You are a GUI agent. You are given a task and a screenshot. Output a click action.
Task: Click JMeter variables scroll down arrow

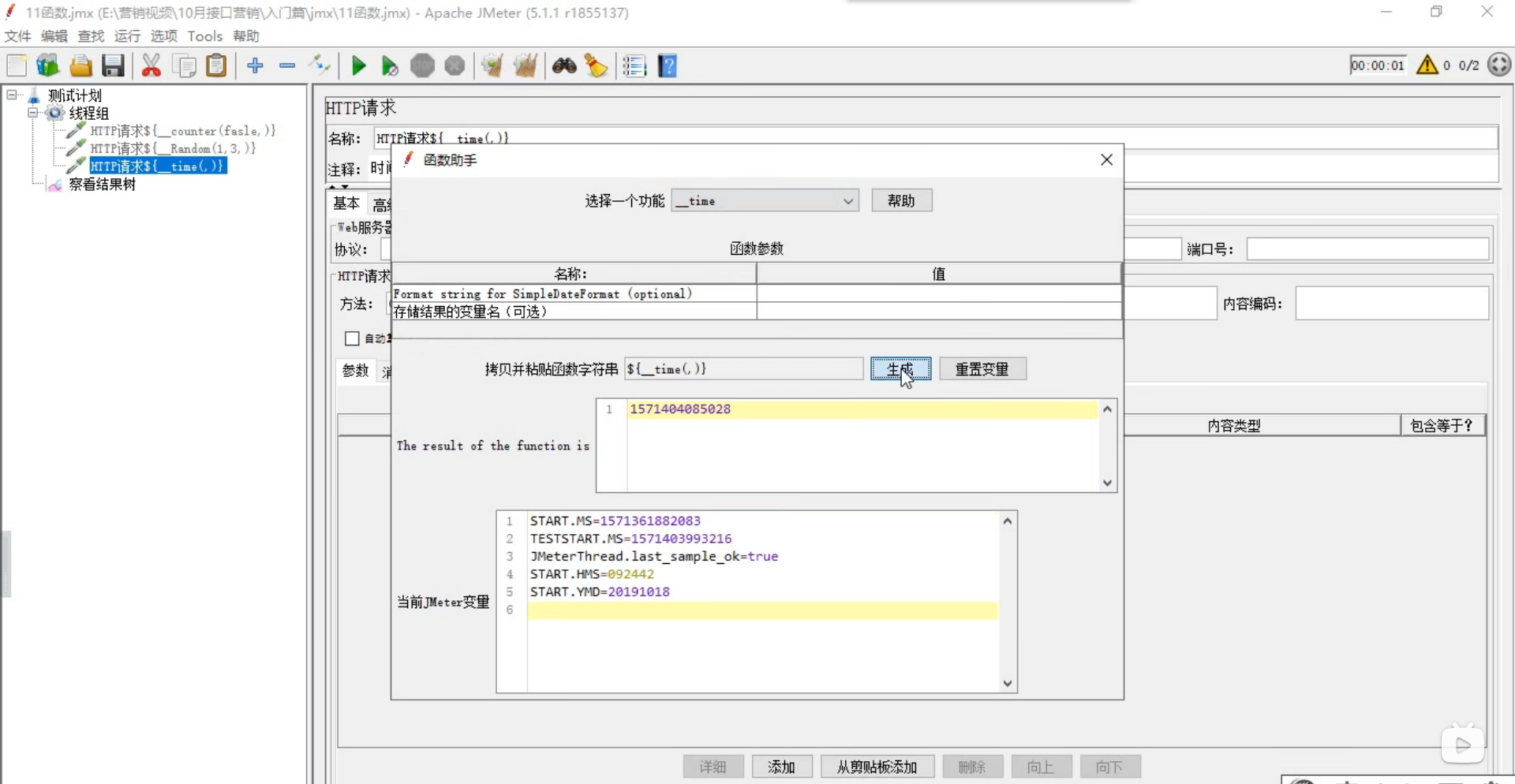point(1008,684)
